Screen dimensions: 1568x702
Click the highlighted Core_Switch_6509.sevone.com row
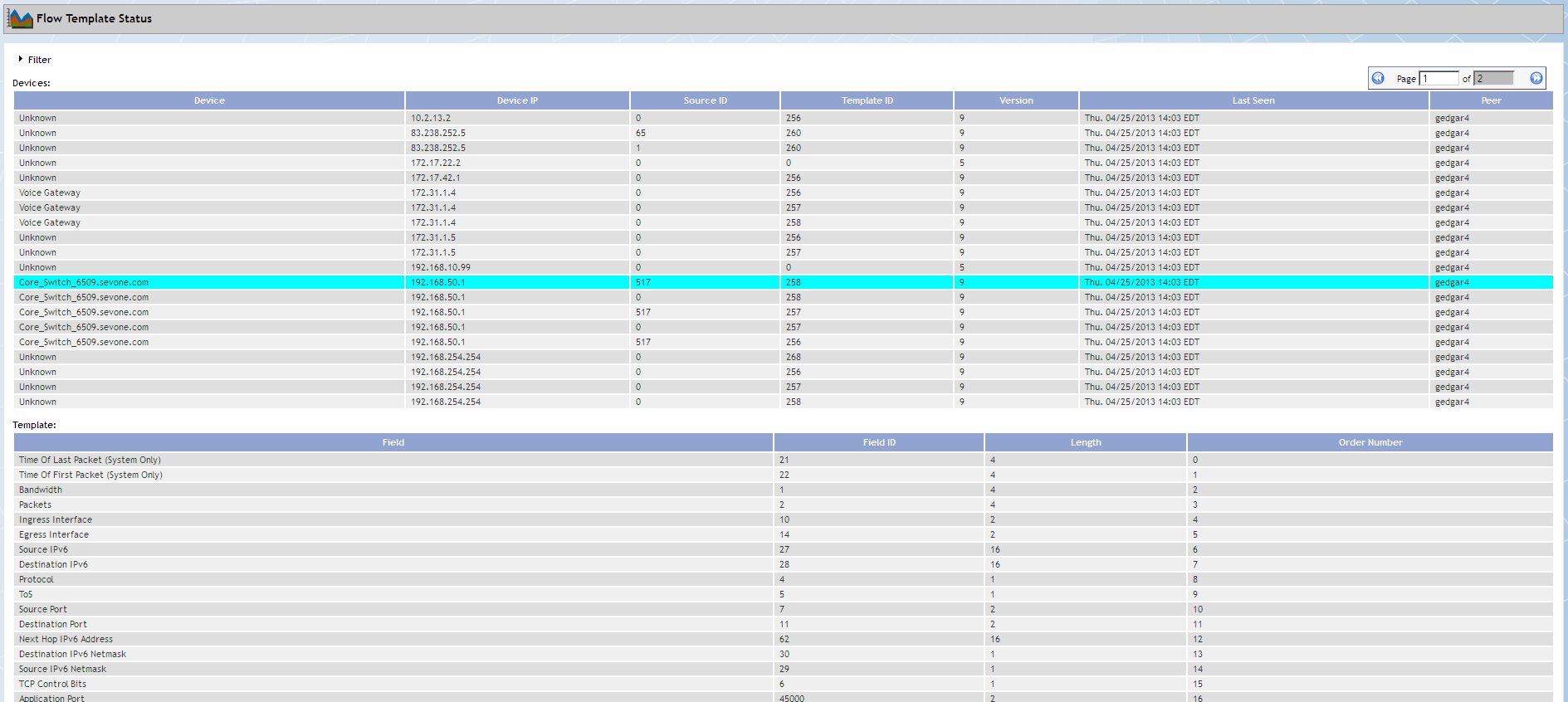click(784, 282)
